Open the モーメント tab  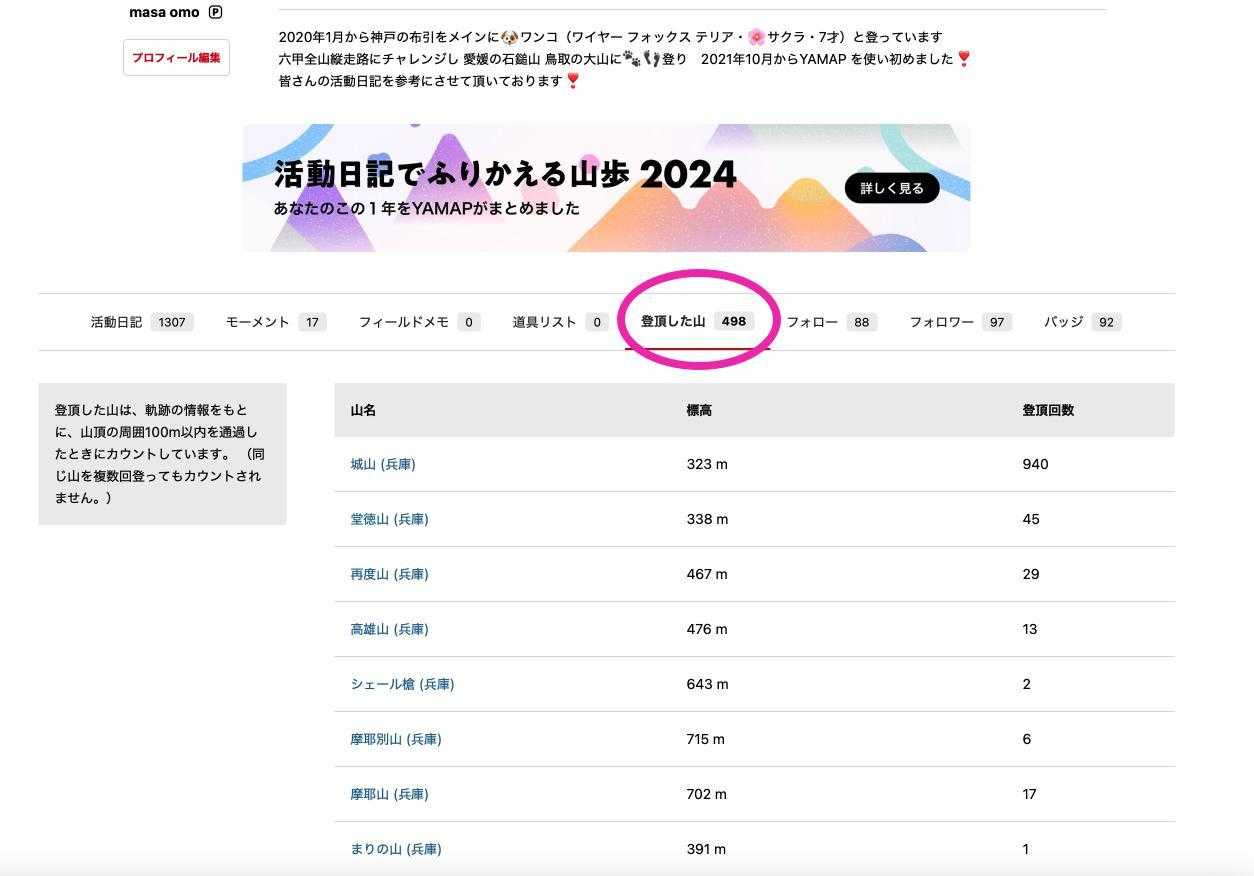(275, 322)
